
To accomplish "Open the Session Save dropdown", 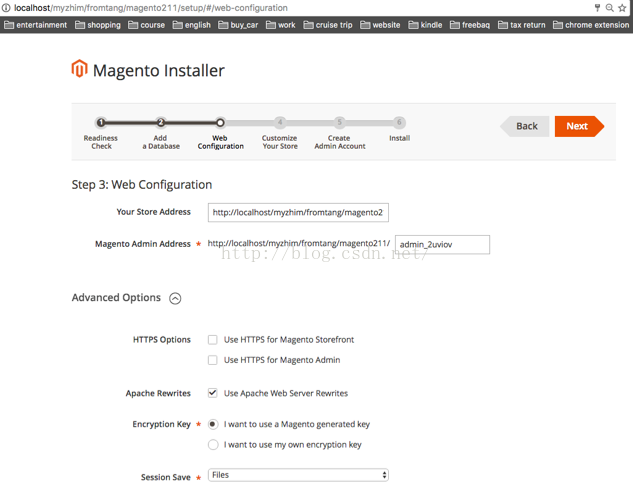I will [298, 475].
